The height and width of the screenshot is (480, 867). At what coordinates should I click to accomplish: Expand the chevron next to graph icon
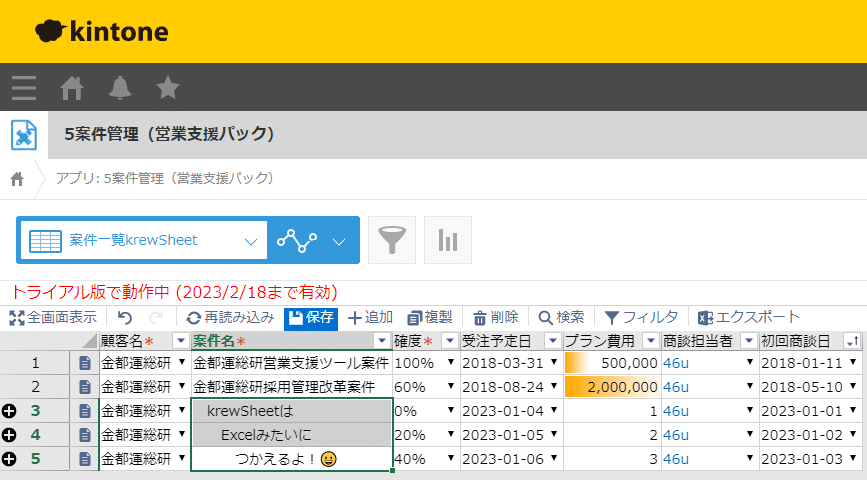point(339,241)
